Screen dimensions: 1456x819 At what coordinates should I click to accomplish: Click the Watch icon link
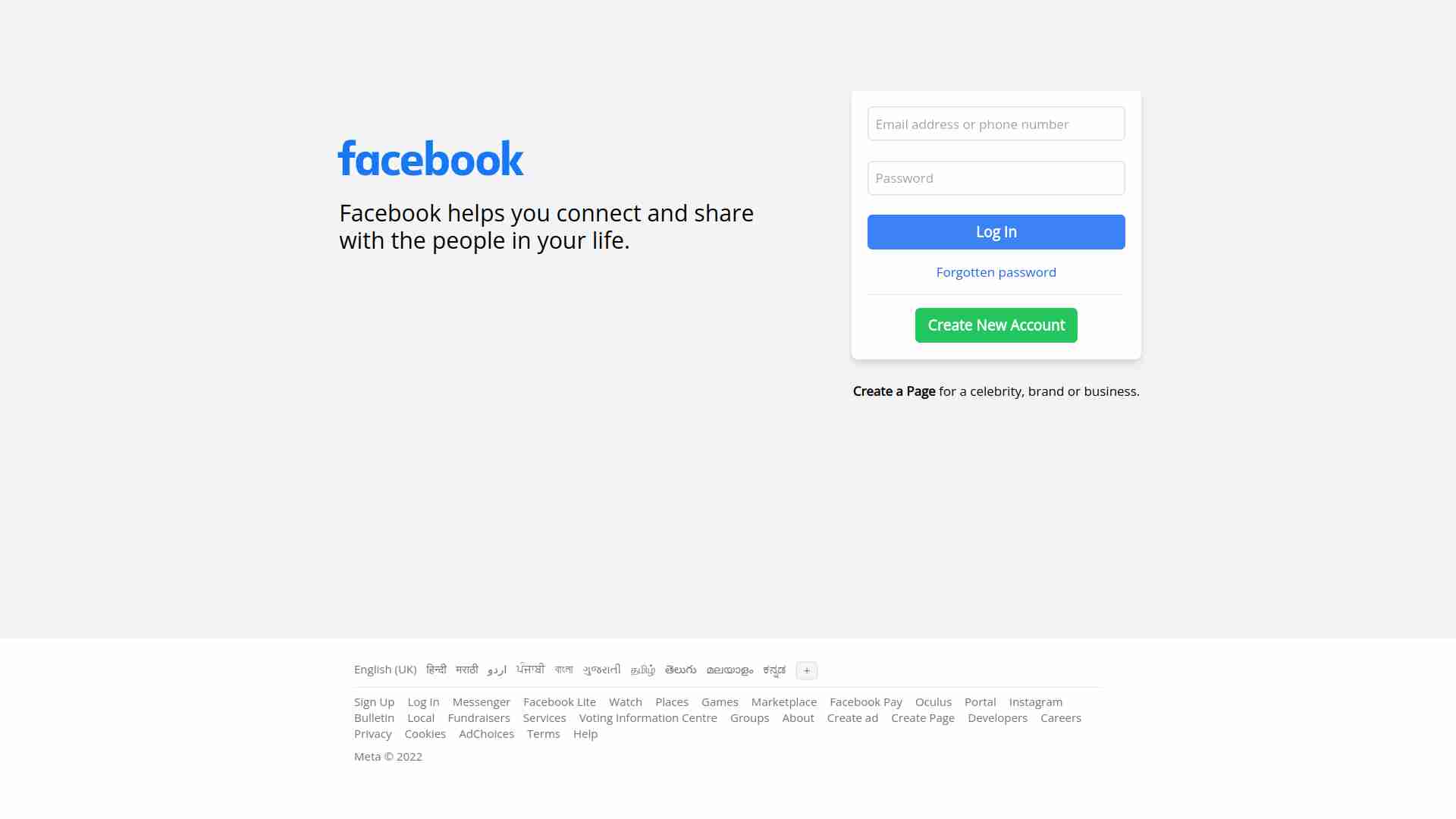(x=625, y=701)
